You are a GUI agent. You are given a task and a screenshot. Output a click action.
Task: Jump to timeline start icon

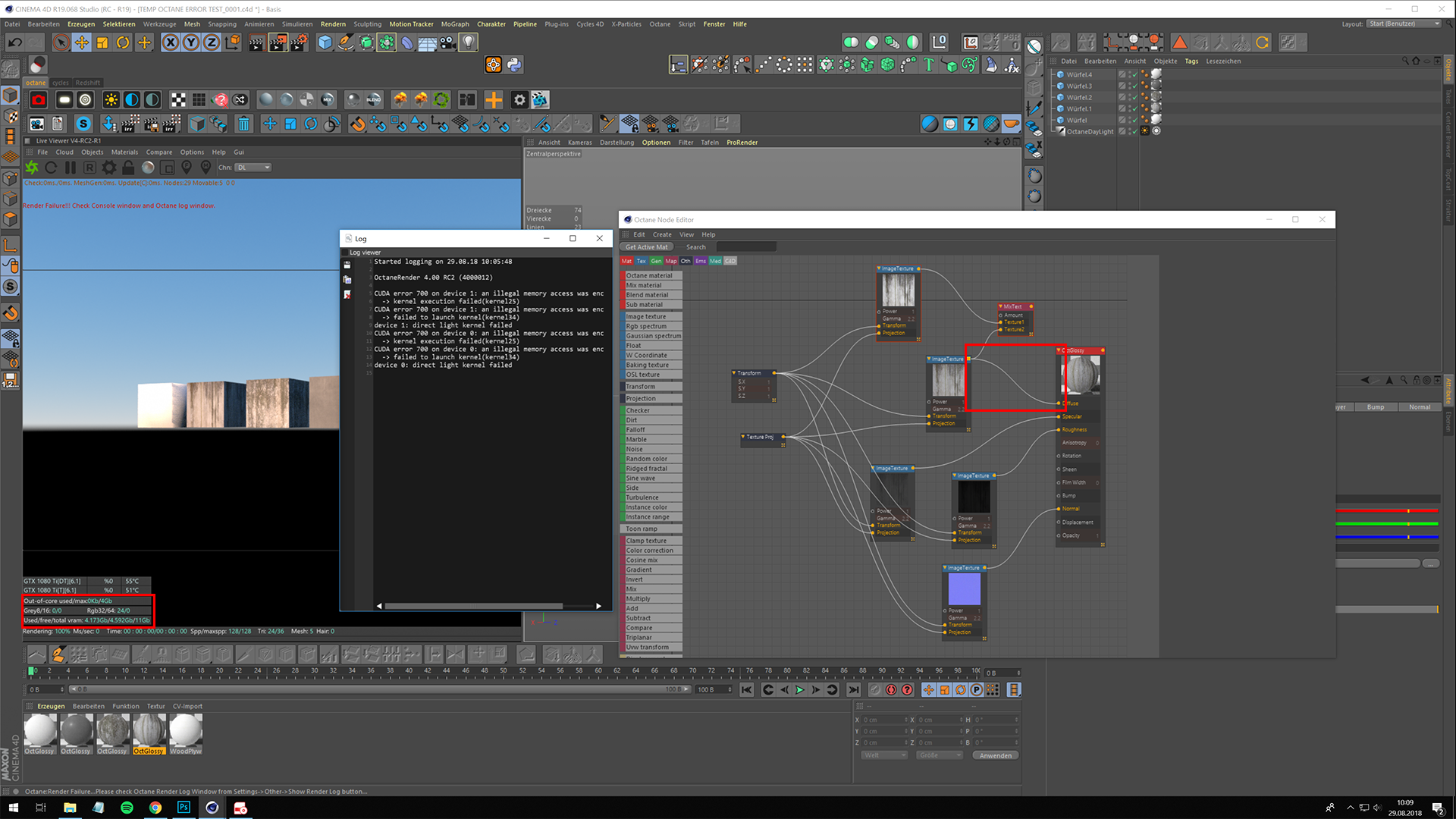[747, 690]
